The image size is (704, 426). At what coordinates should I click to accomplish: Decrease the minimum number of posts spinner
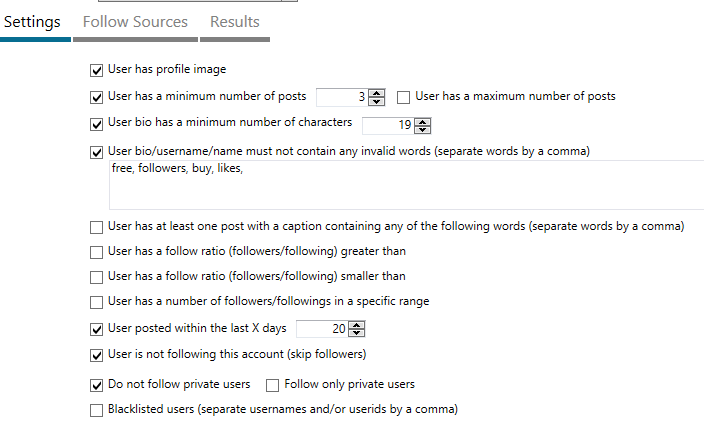(376, 101)
